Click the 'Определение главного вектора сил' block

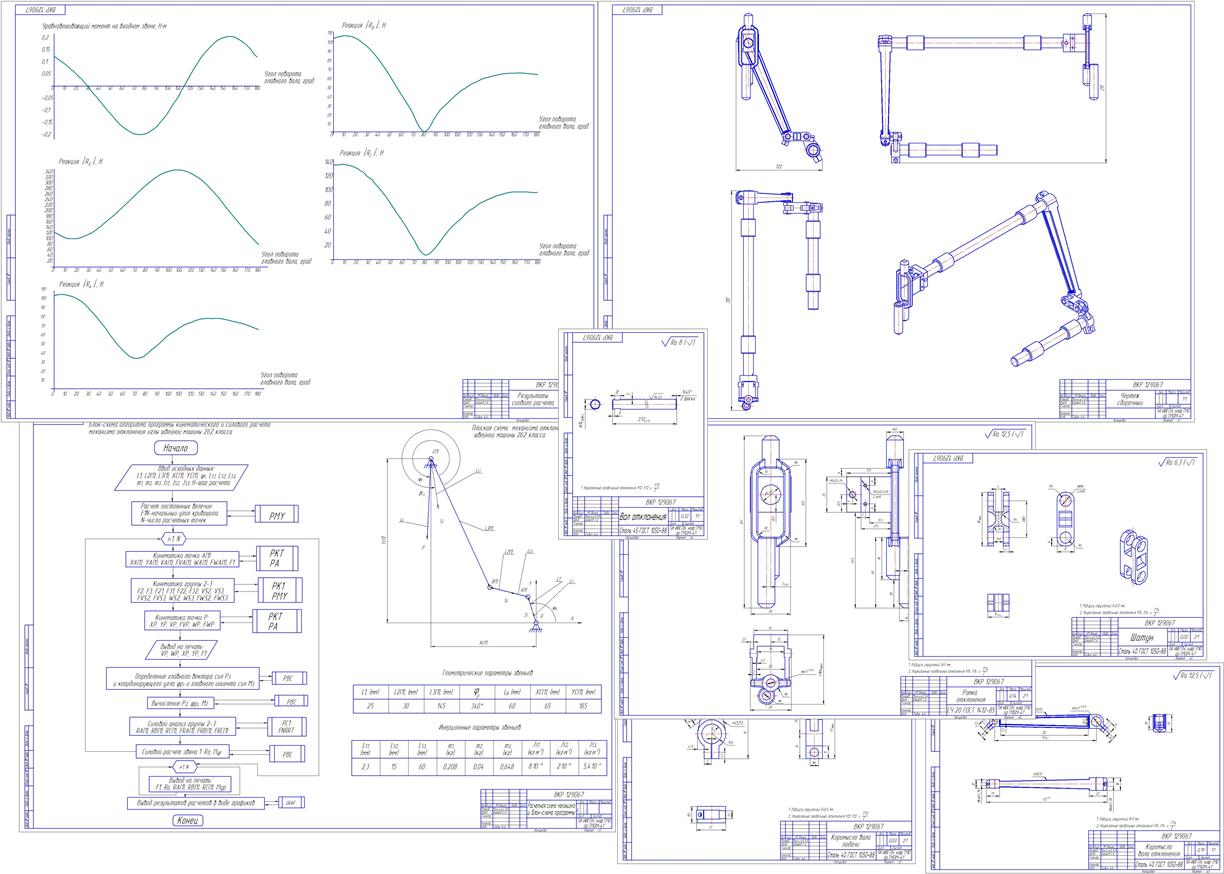tap(183, 678)
